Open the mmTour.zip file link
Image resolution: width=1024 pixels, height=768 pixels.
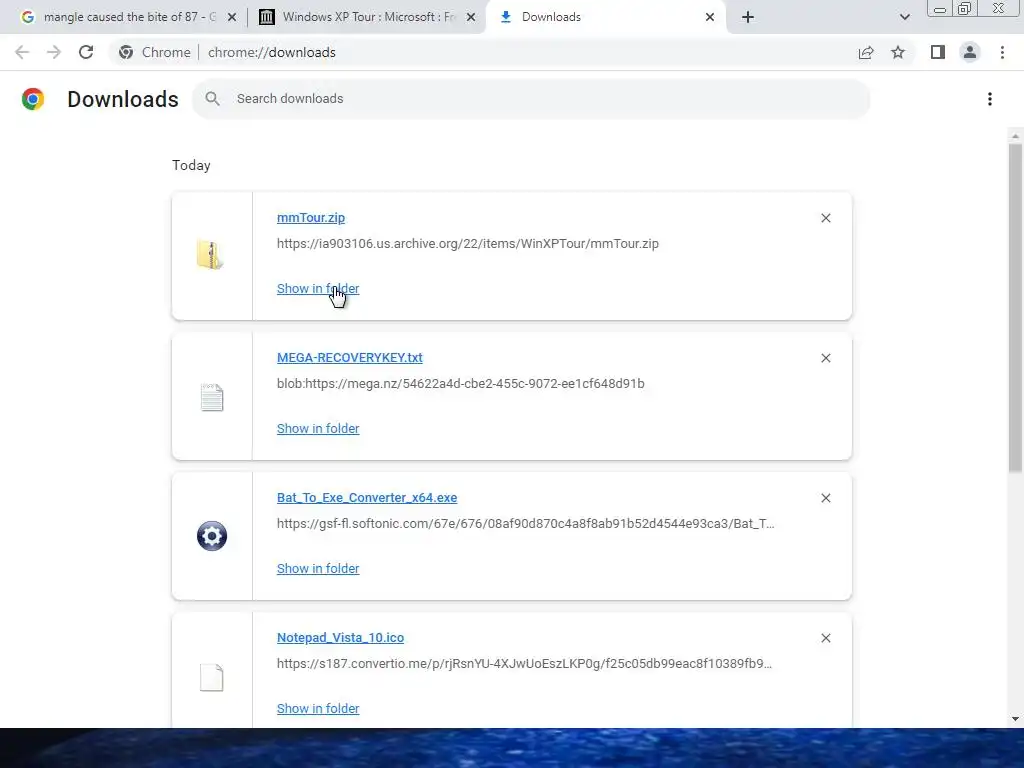(x=311, y=218)
